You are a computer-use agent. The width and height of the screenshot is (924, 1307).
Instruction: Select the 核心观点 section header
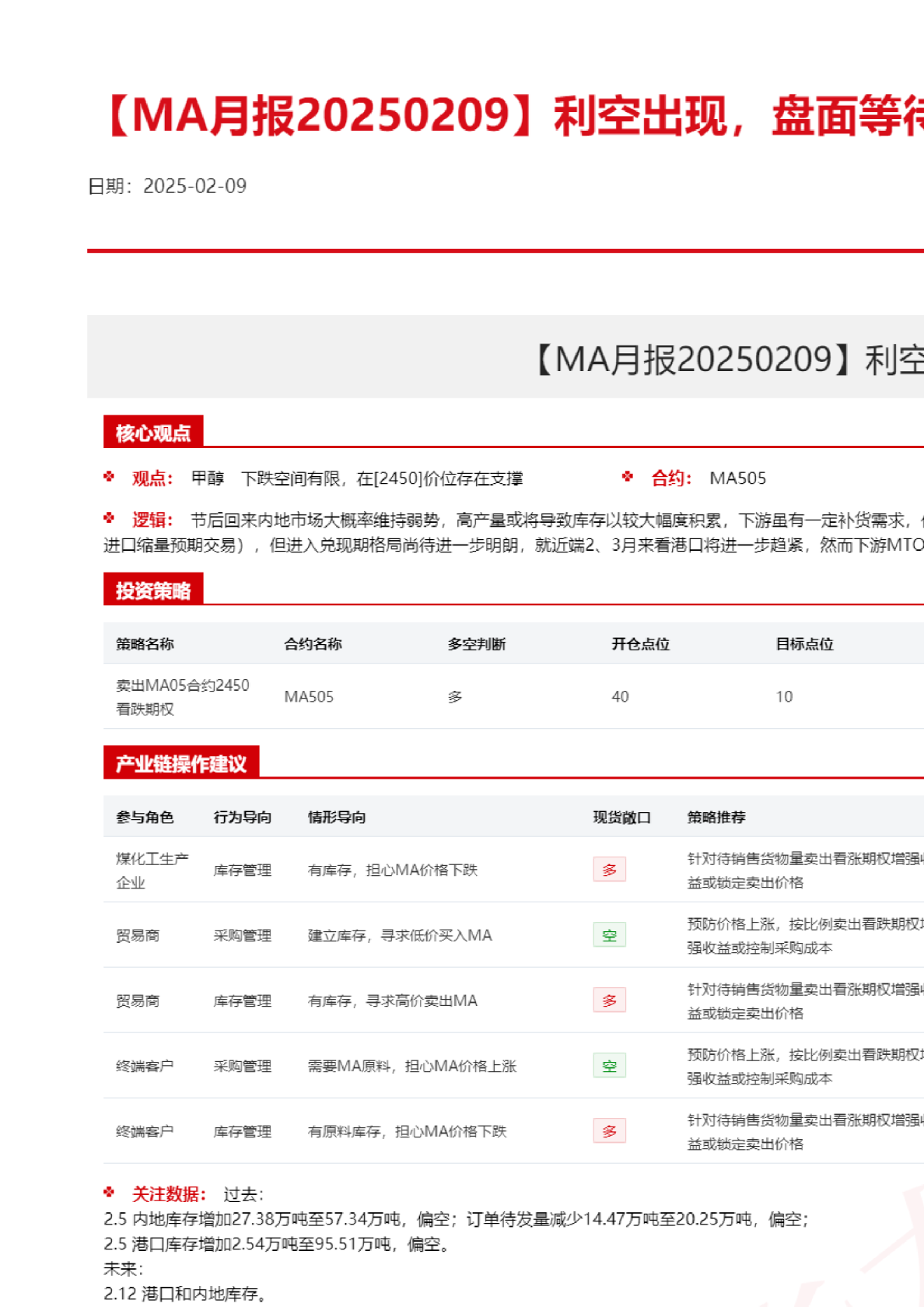coord(153,433)
